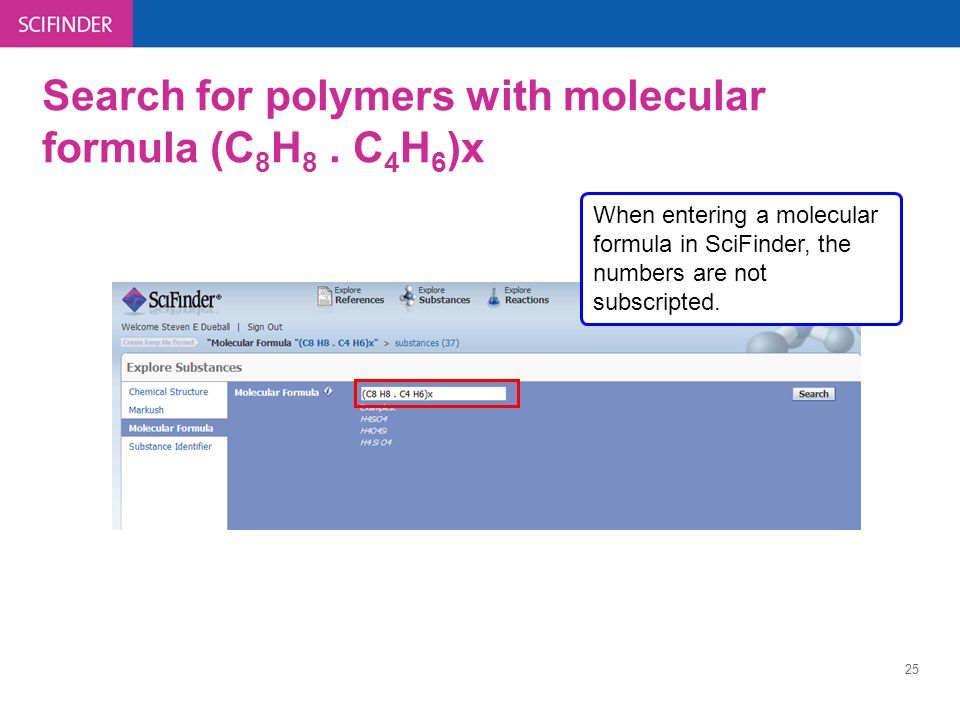The width and height of the screenshot is (960, 720).
Task: Open Explore Reactions flask icon
Action: click(x=493, y=296)
